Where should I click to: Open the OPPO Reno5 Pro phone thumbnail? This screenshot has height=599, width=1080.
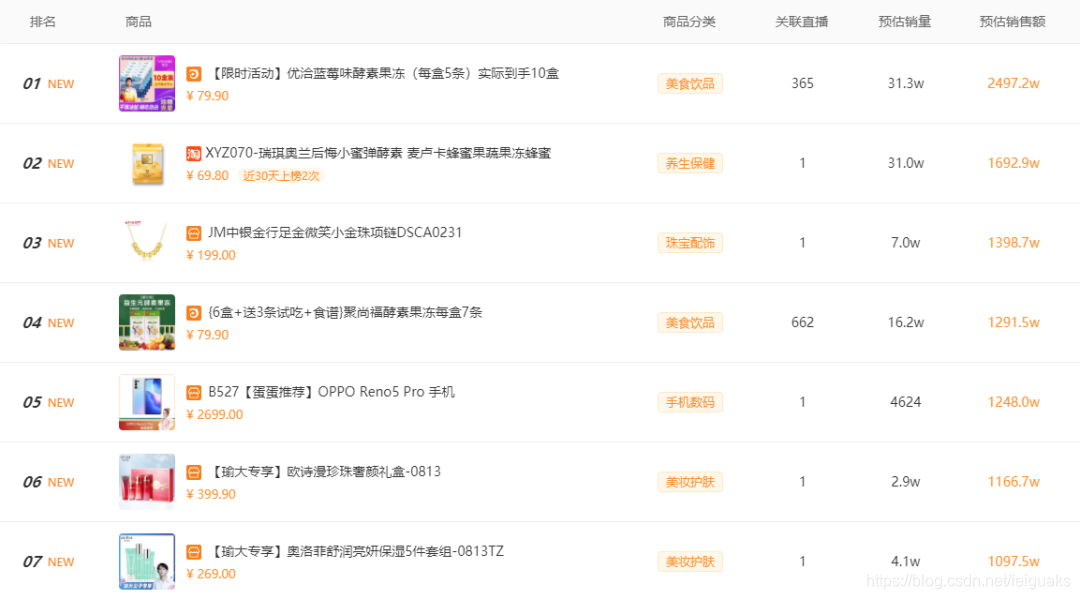pyautogui.click(x=147, y=402)
